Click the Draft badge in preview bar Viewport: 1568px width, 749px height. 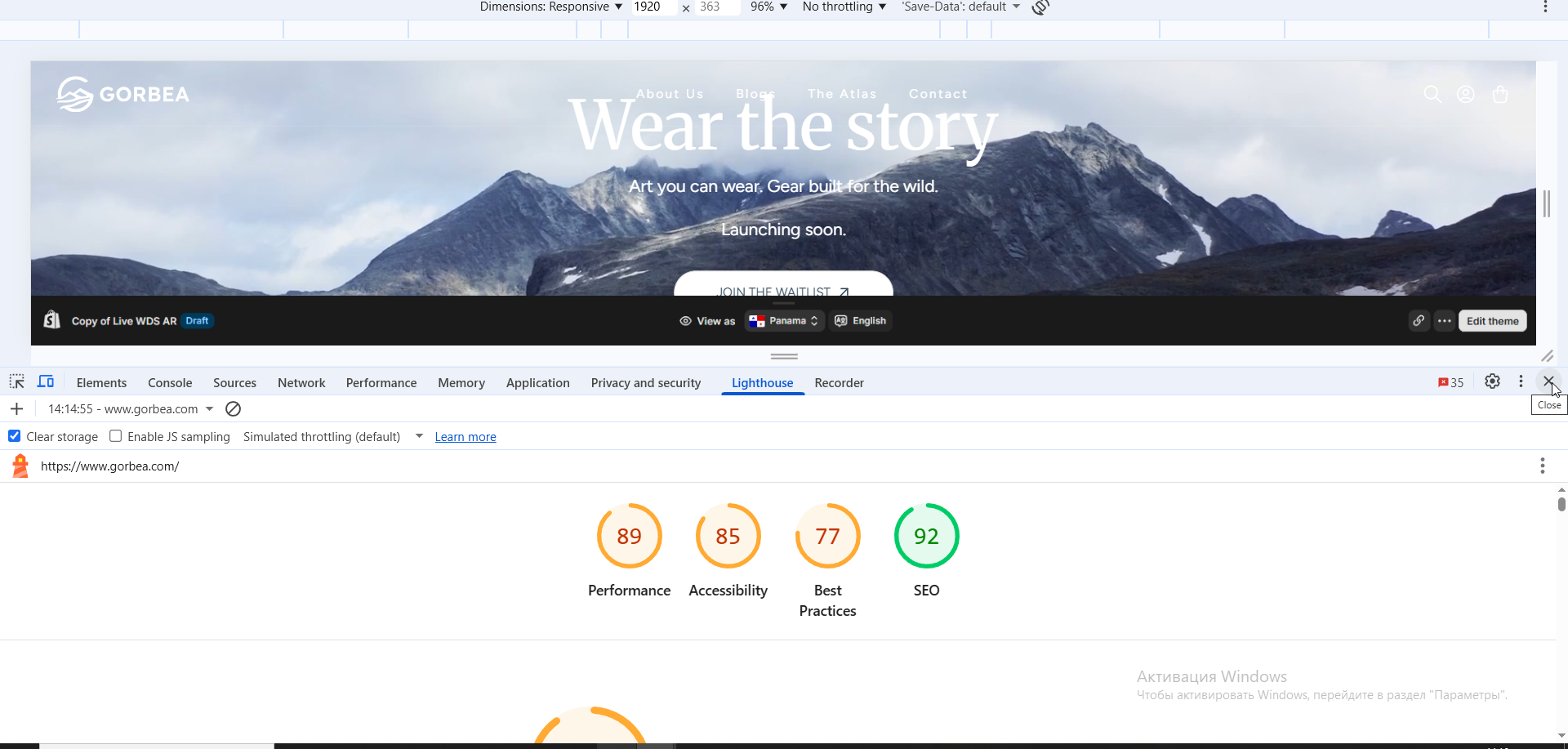pyautogui.click(x=197, y=321)
